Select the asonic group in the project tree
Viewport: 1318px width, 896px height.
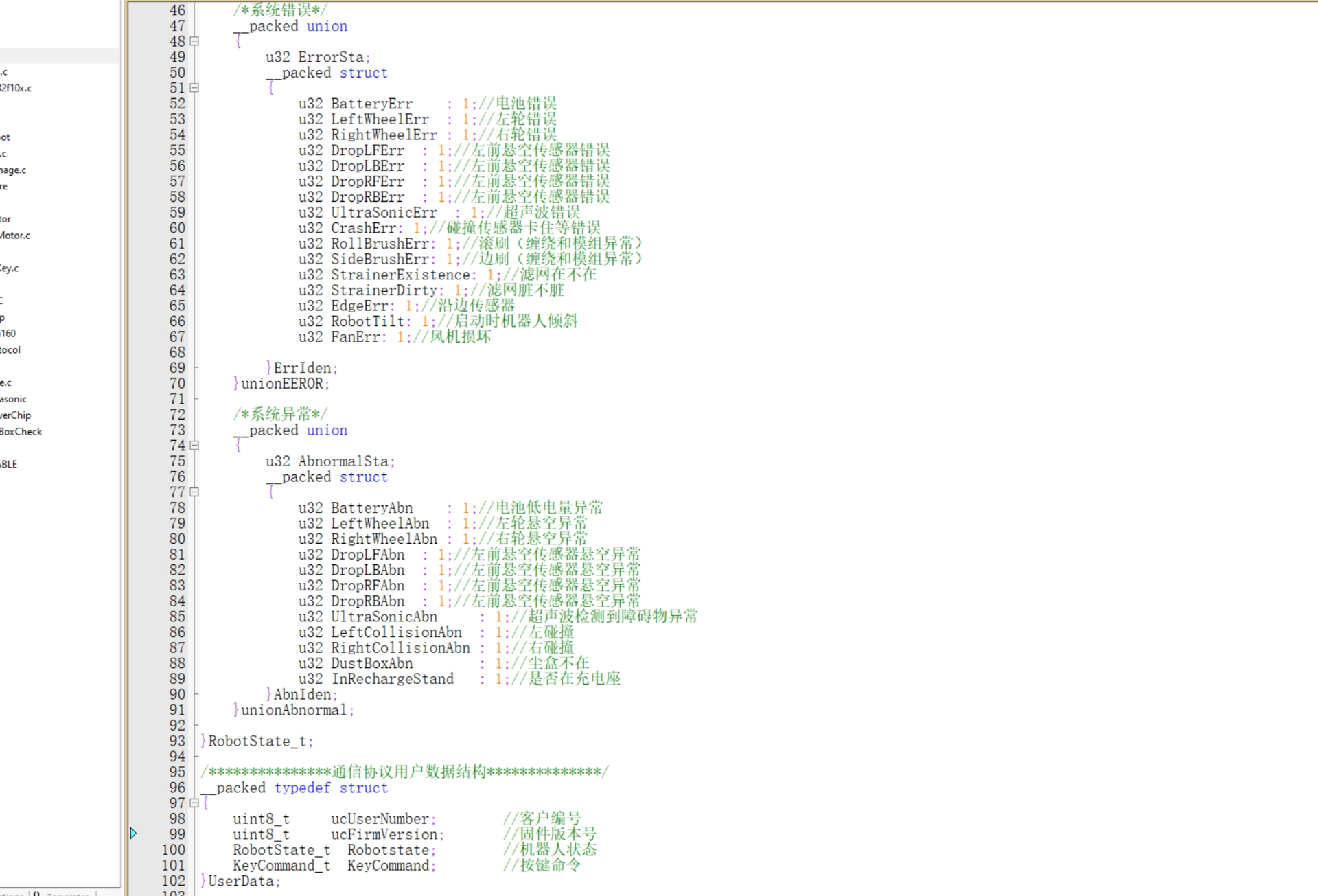coord(14,399)
